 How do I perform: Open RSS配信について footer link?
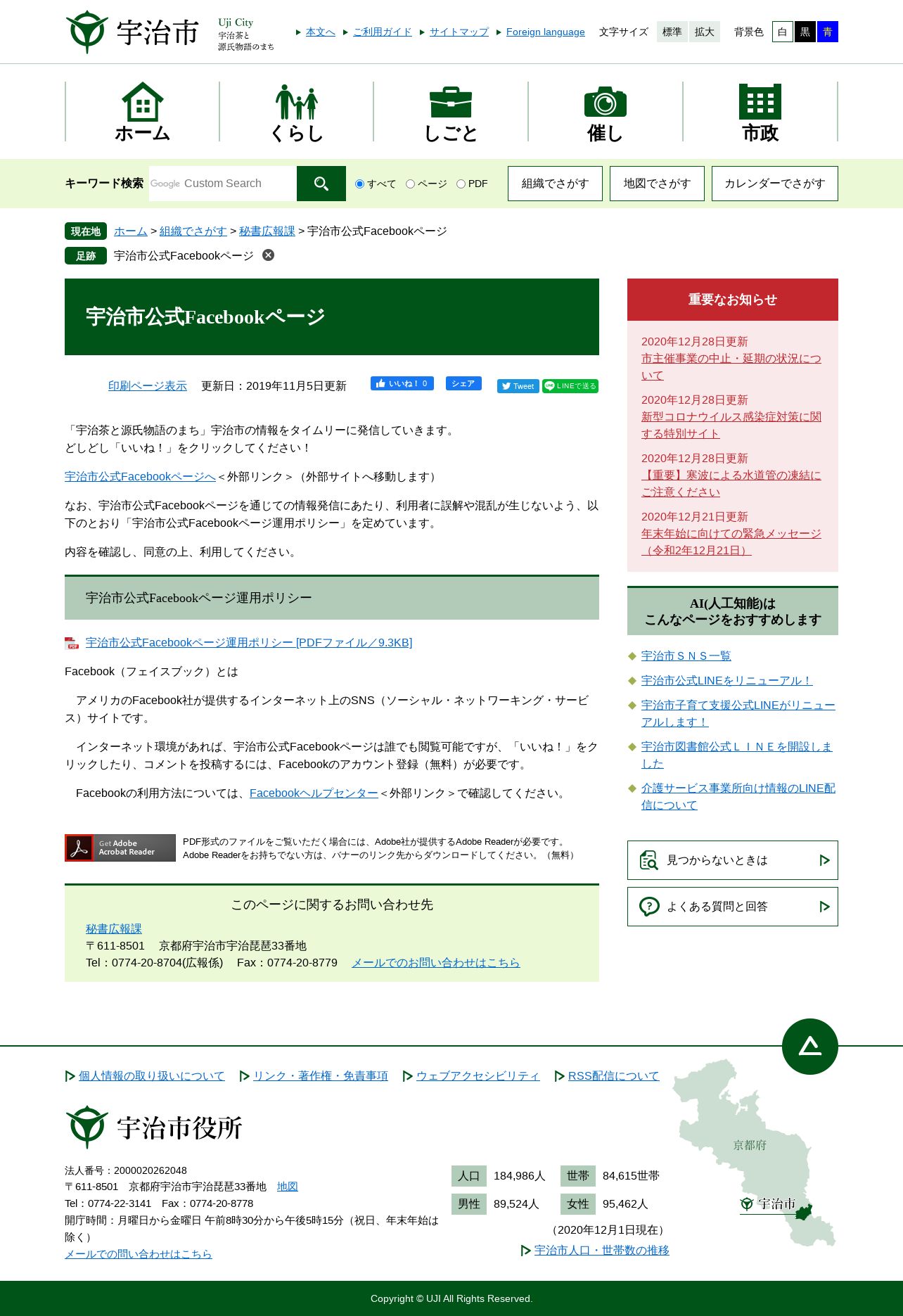(x=614, y=1075)
